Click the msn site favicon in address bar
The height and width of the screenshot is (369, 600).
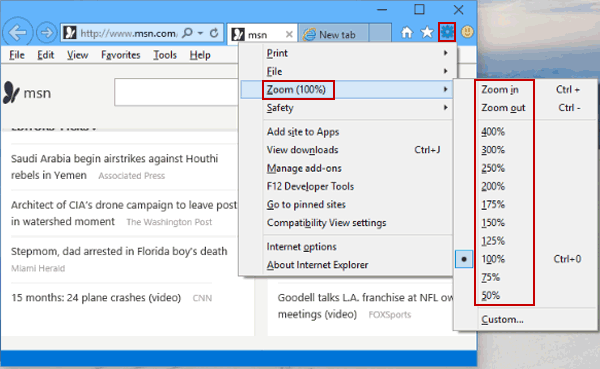(x=70, y=33)
